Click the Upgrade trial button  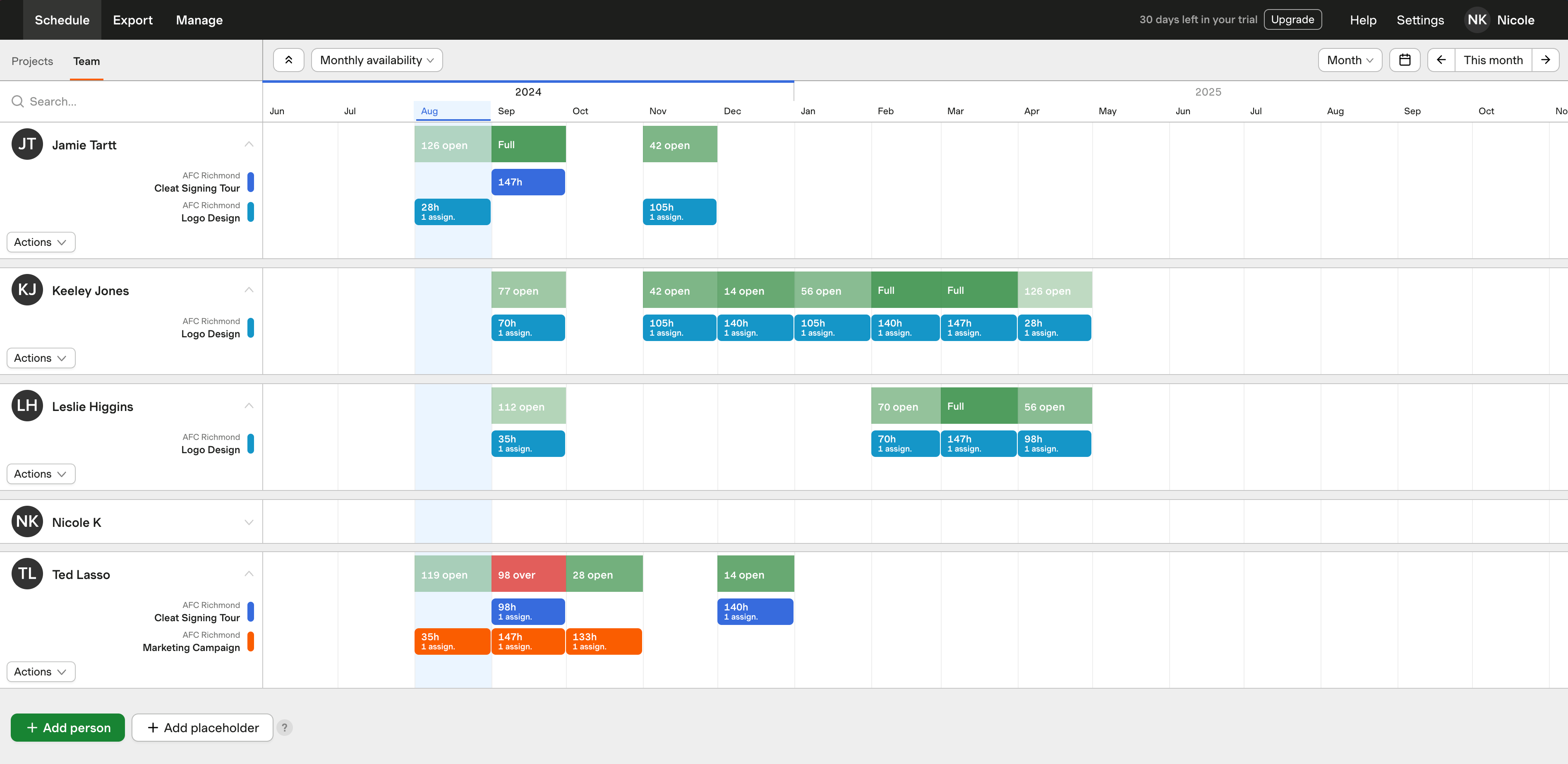coord(1293,19)
